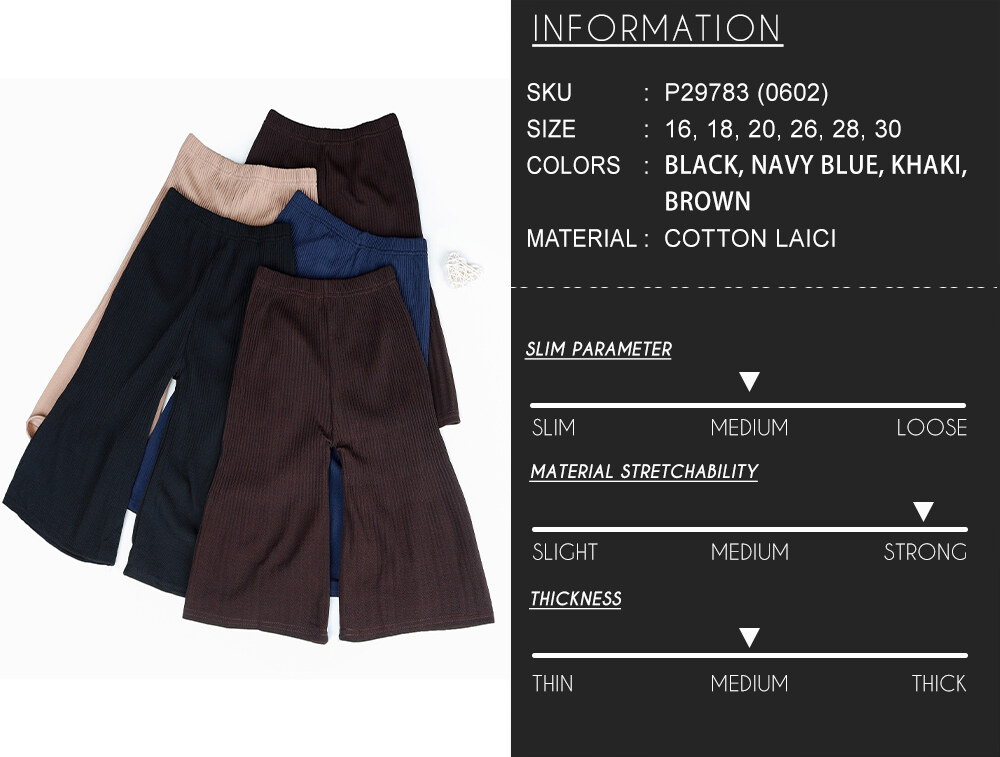
Task: Click the THICKNESS underlined heading
Action: [576, 598]
